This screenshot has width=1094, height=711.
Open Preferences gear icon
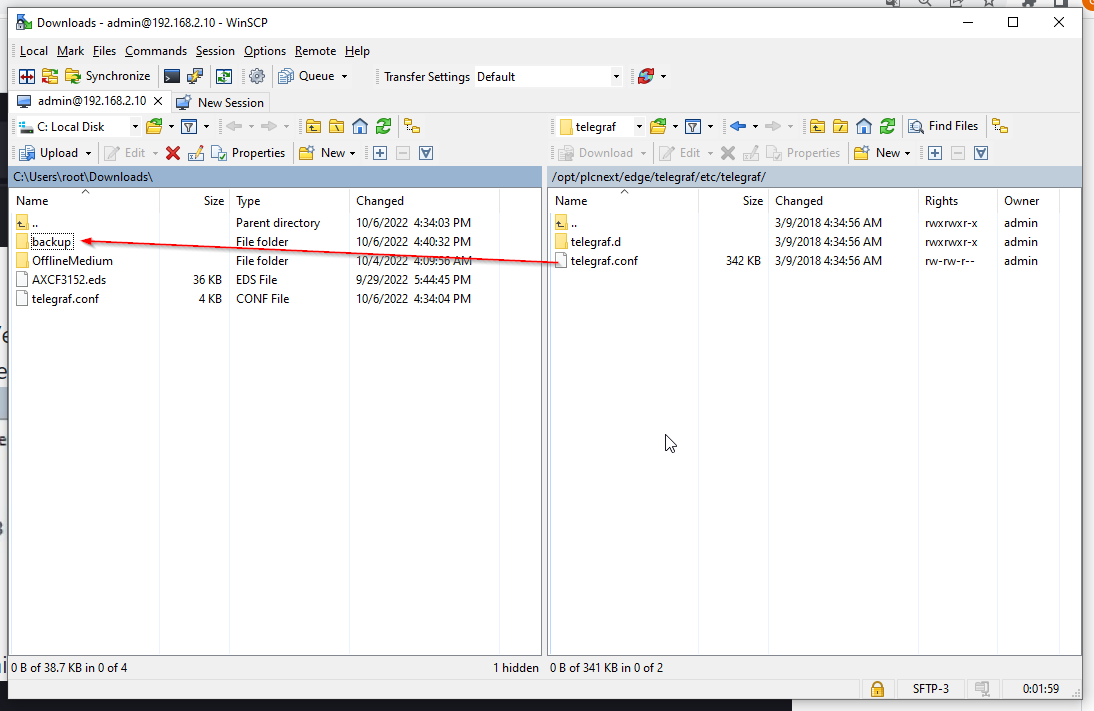coord(257,76)
